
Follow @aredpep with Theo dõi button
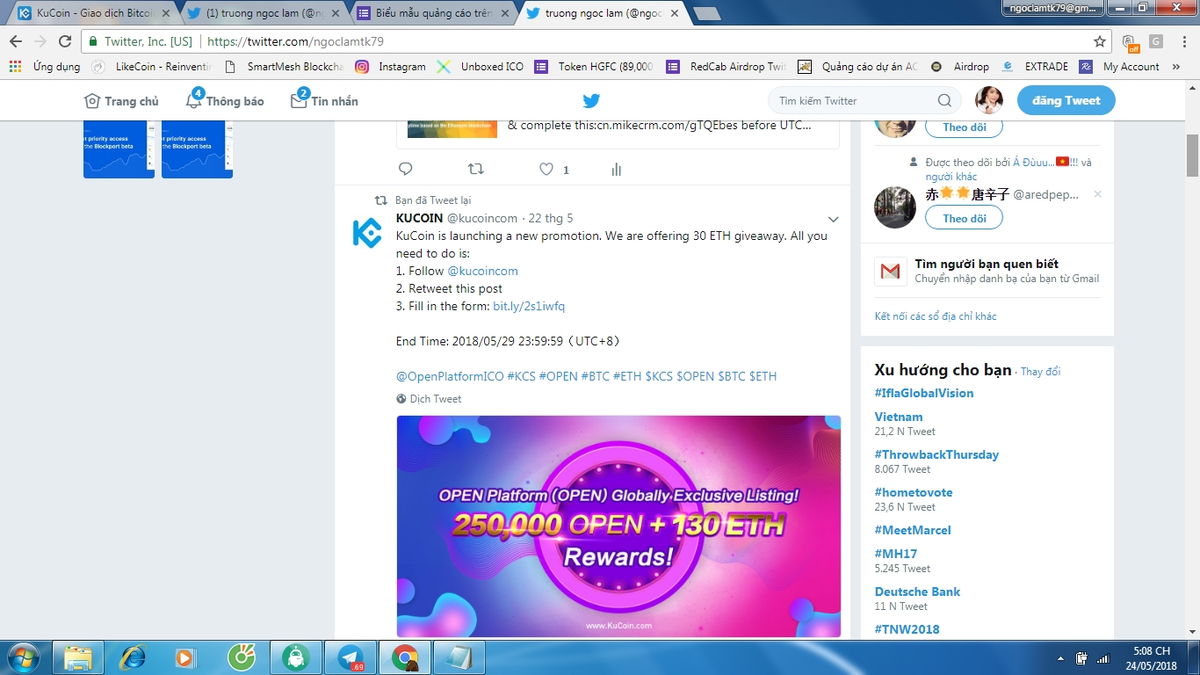pos(964,218)
